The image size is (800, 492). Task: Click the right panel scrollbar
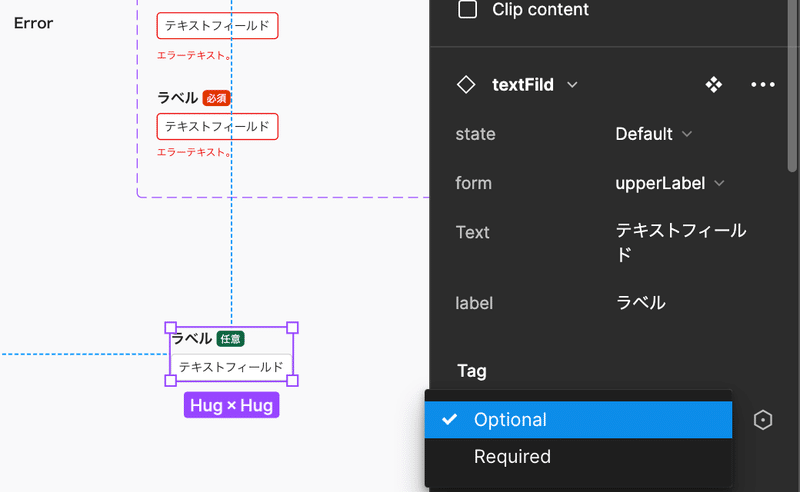click(792, 86)
